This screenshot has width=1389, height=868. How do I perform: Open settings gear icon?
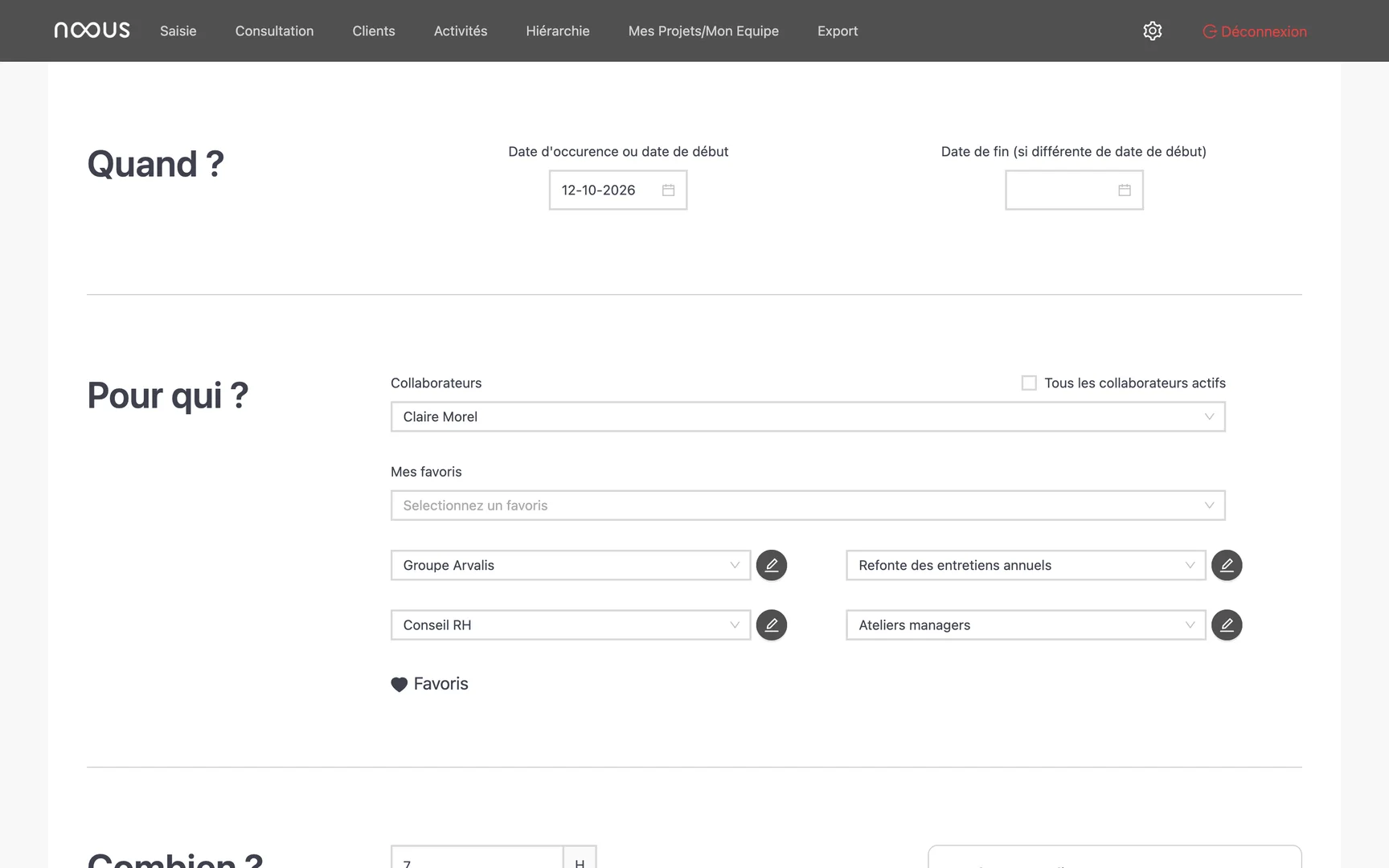tap(1153, 31)
